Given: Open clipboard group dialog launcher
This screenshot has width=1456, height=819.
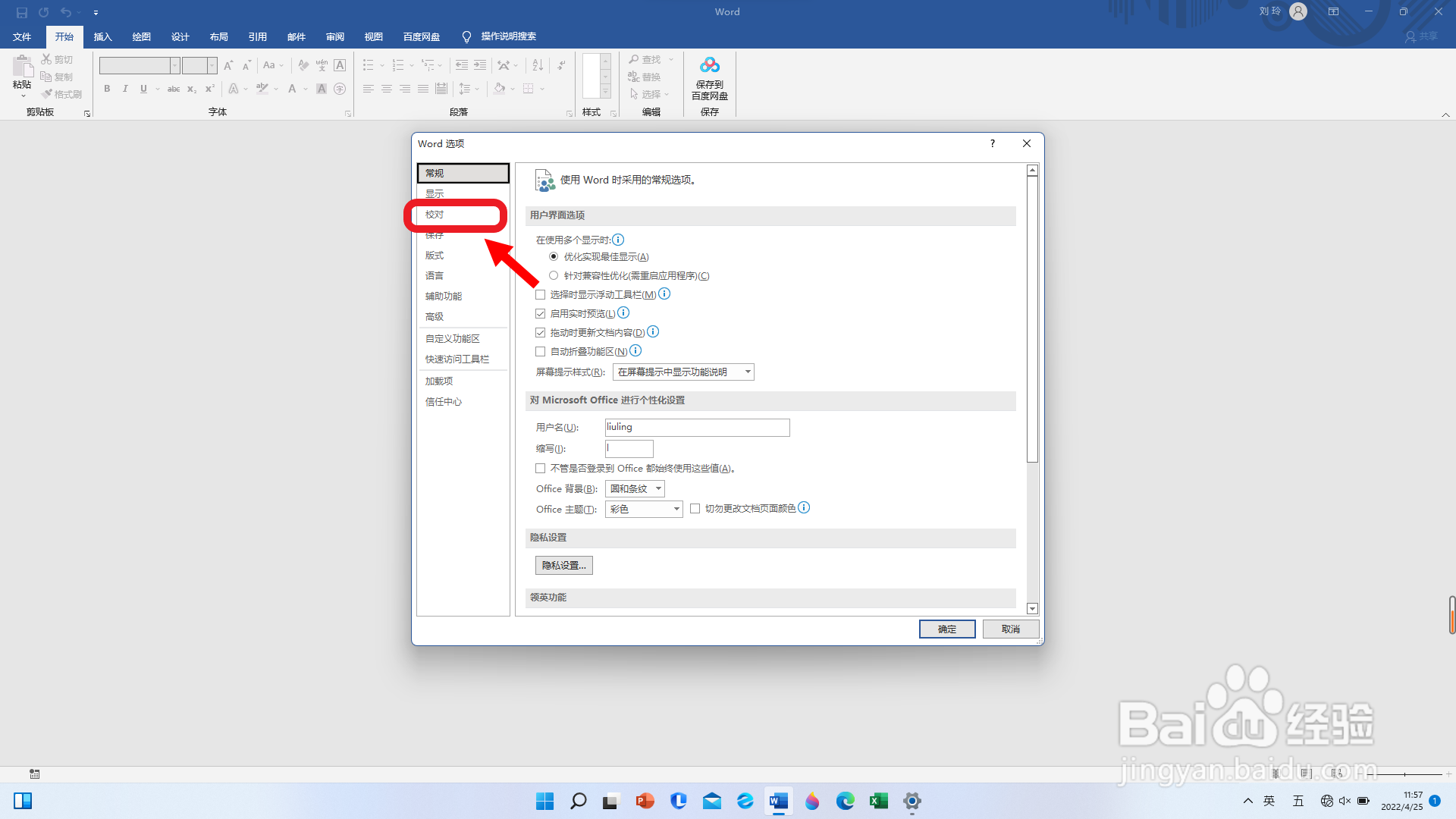Looking at the screenshot, I should (87, 114).
